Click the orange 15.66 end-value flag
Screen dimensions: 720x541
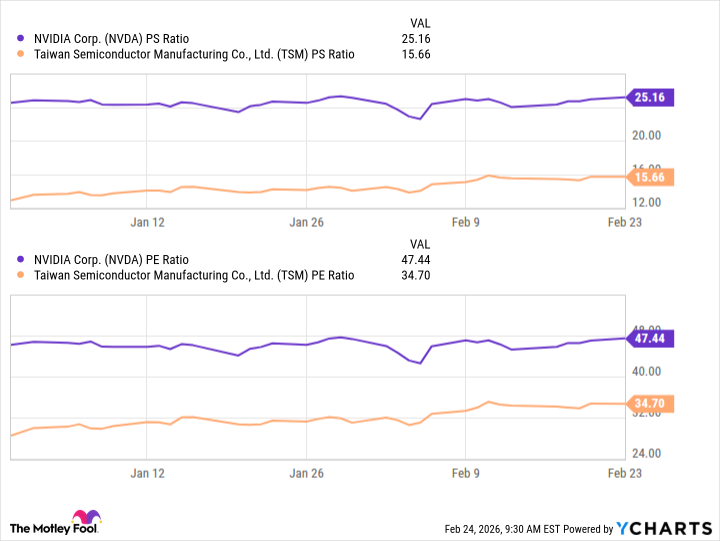[x=649, y=177]
